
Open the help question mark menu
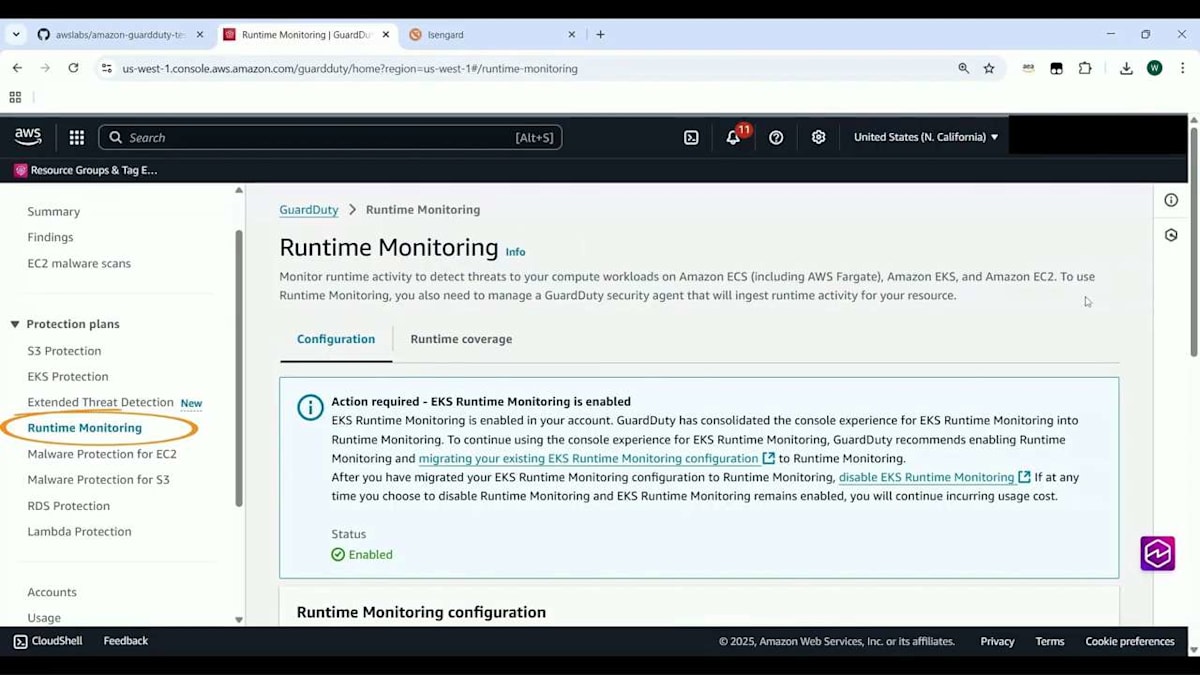click(x=776, y=138)
